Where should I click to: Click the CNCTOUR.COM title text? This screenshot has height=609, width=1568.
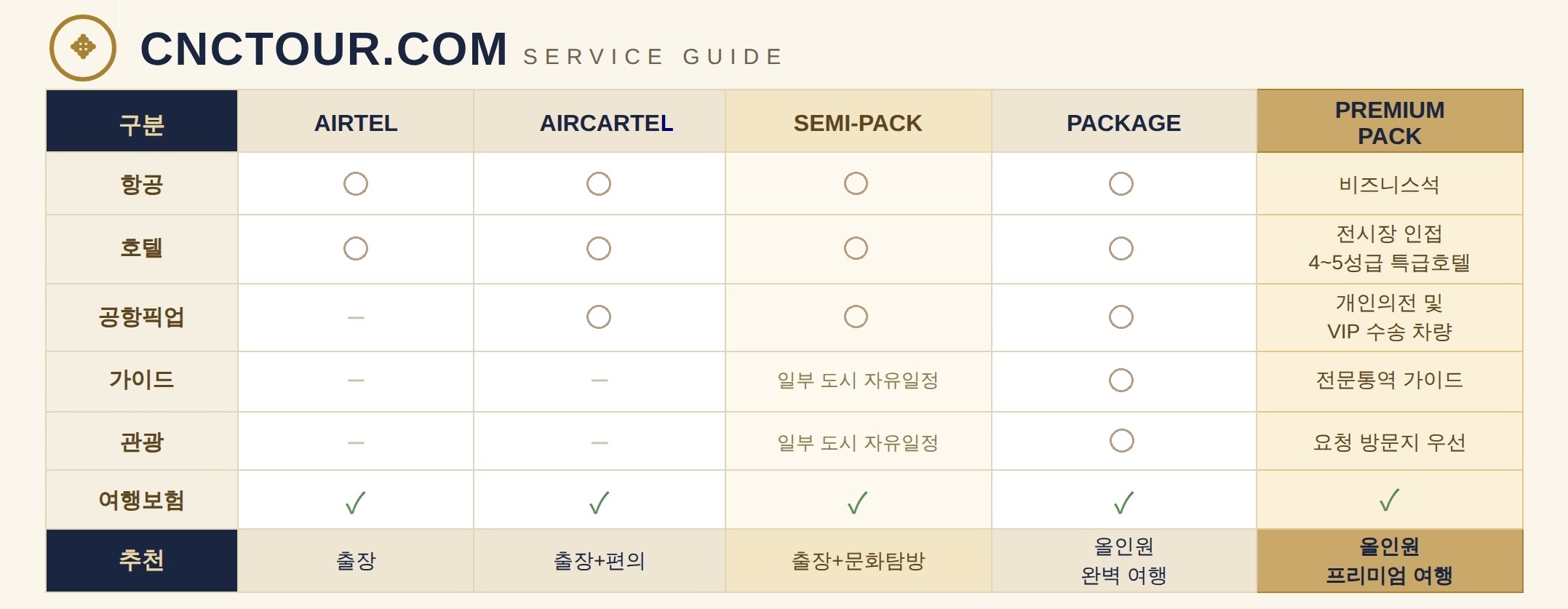pyautogui.click(x=324, y=49)
